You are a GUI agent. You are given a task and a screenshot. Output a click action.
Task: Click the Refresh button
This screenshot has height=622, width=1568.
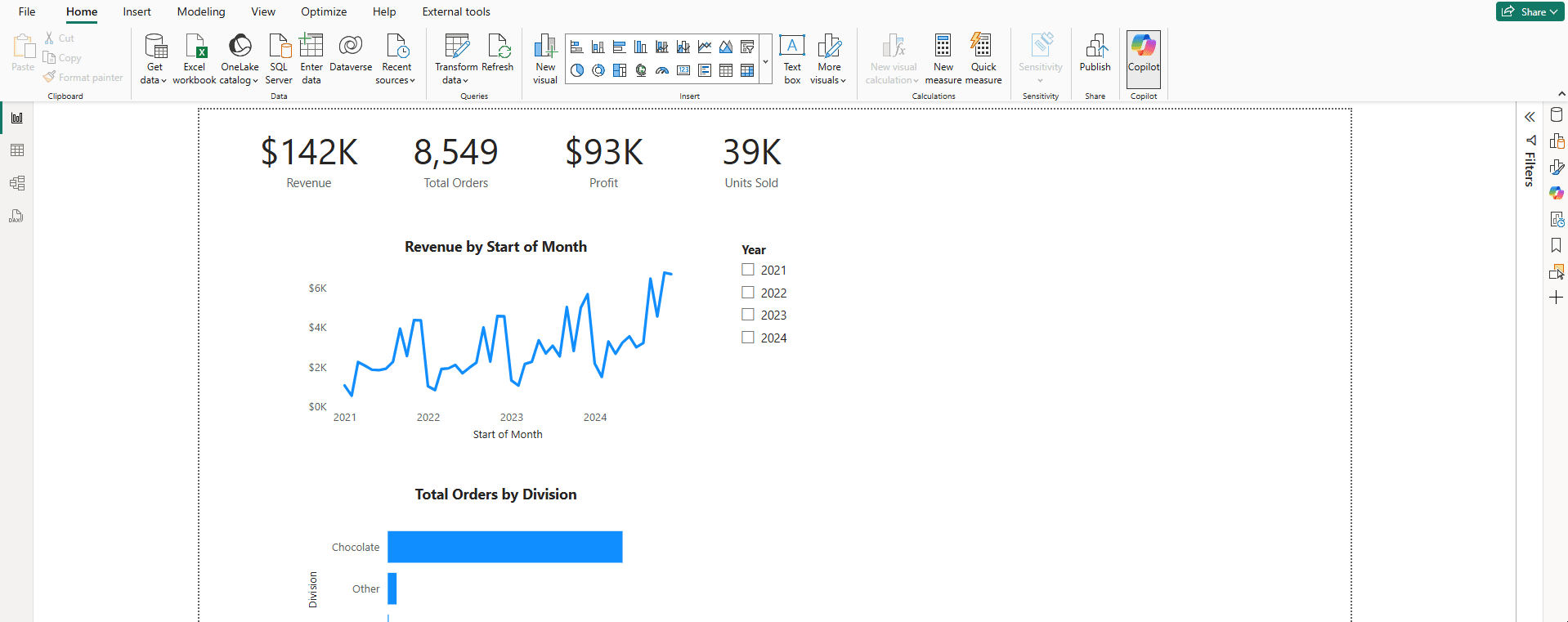[x=498, y=54]
